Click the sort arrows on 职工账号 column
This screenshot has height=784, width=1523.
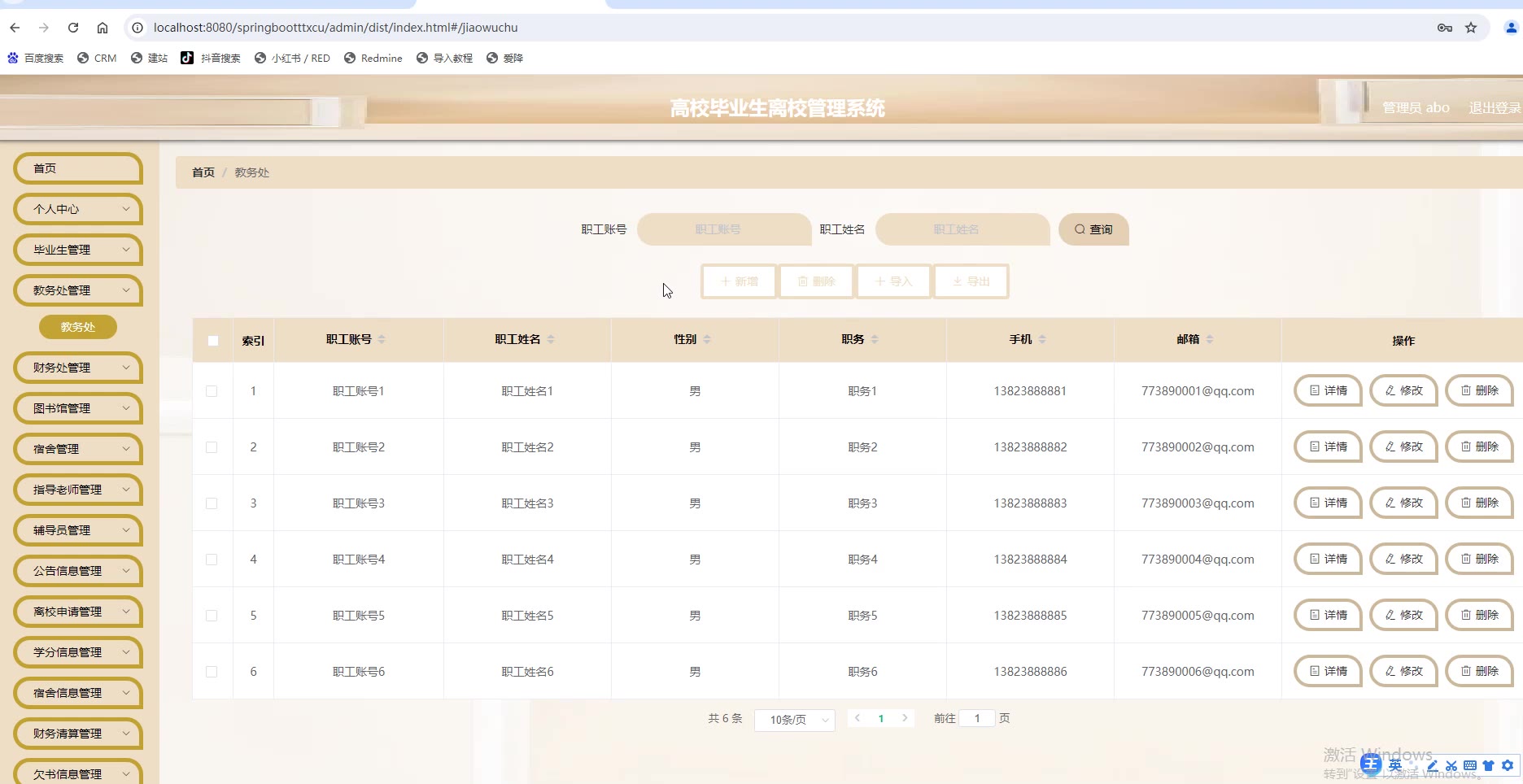[x=382, y=339]
